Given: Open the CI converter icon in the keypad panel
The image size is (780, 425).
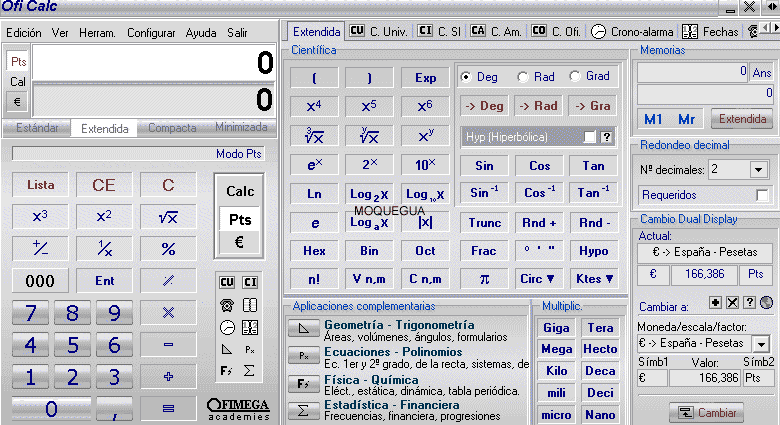Looking at the screenshot, I should pos(250,283).
